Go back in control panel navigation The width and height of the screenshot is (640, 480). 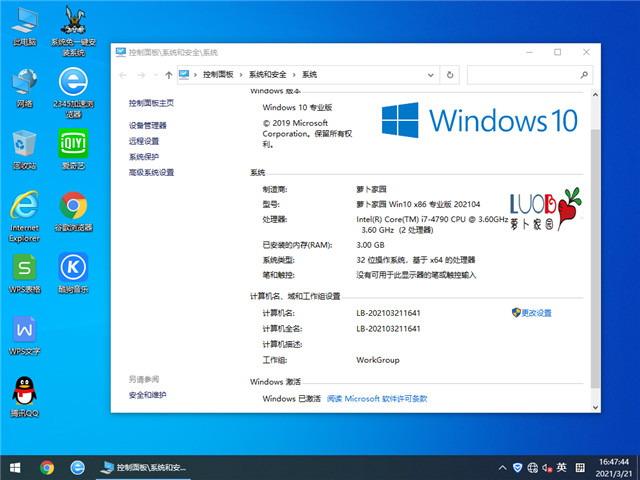click(123, 75)
